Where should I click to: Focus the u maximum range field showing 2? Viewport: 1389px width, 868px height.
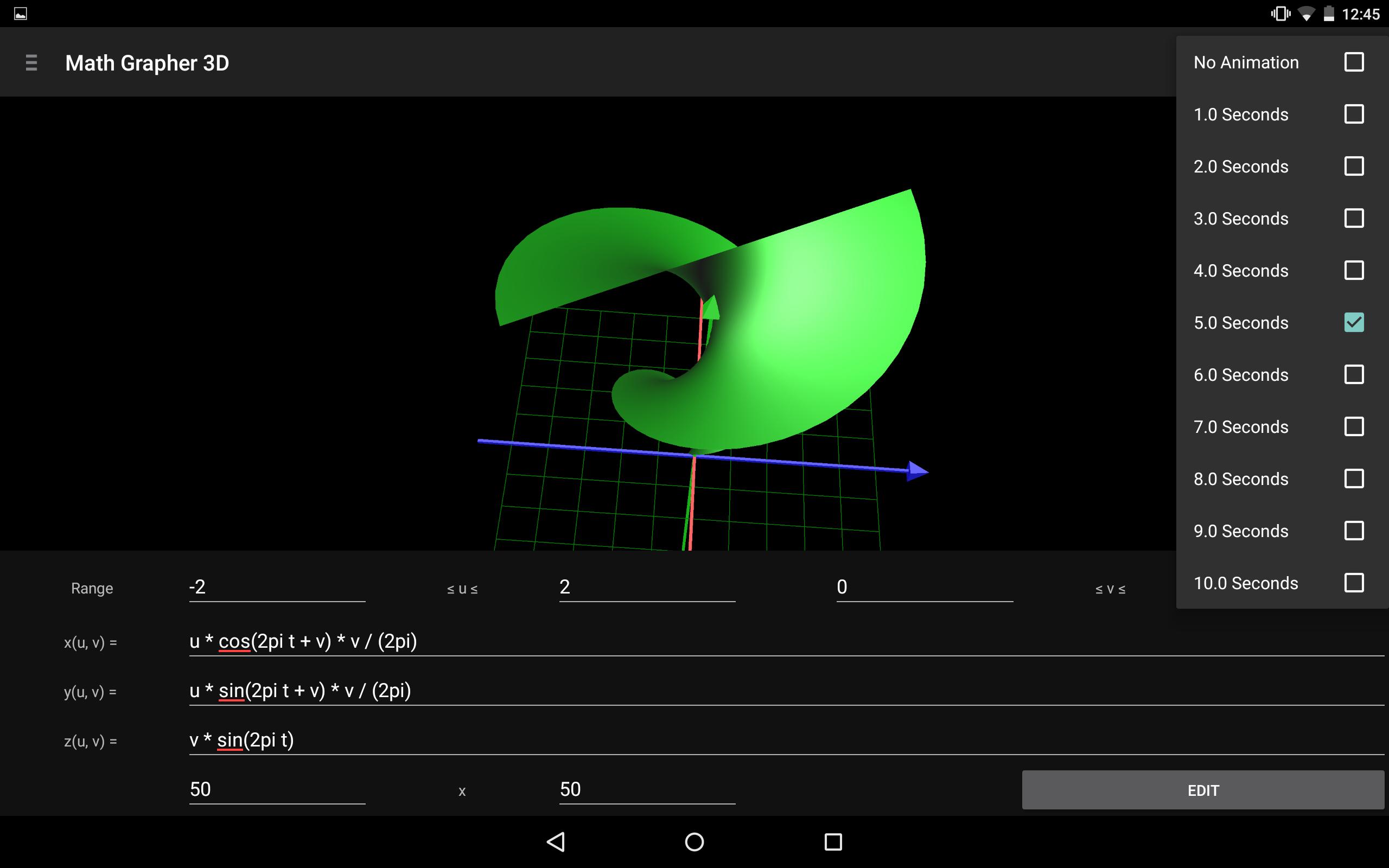(x=647, y=588)
